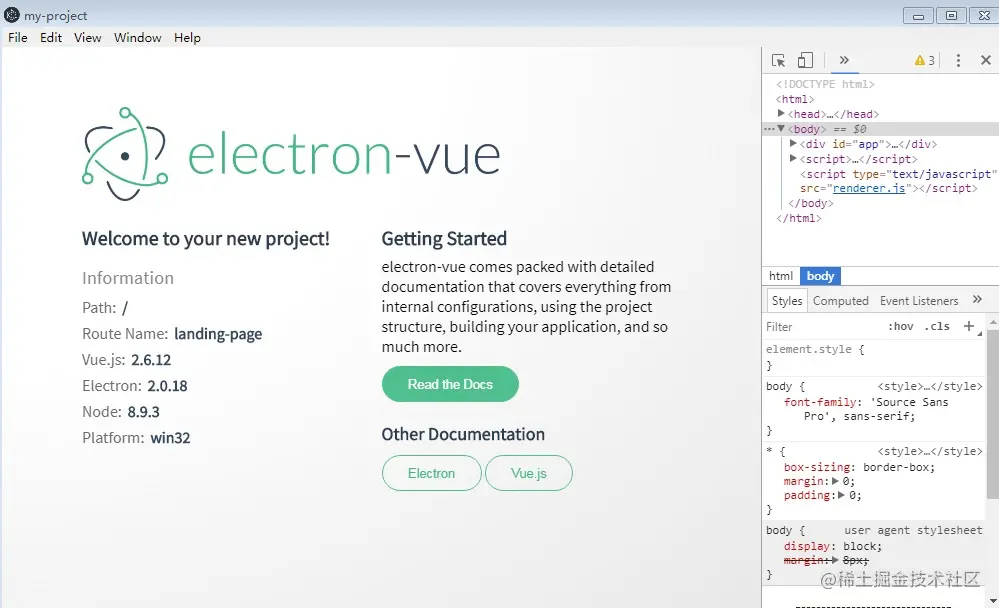
Task: Toggle the .cls element classes pane
Action: tap(937, 326)
